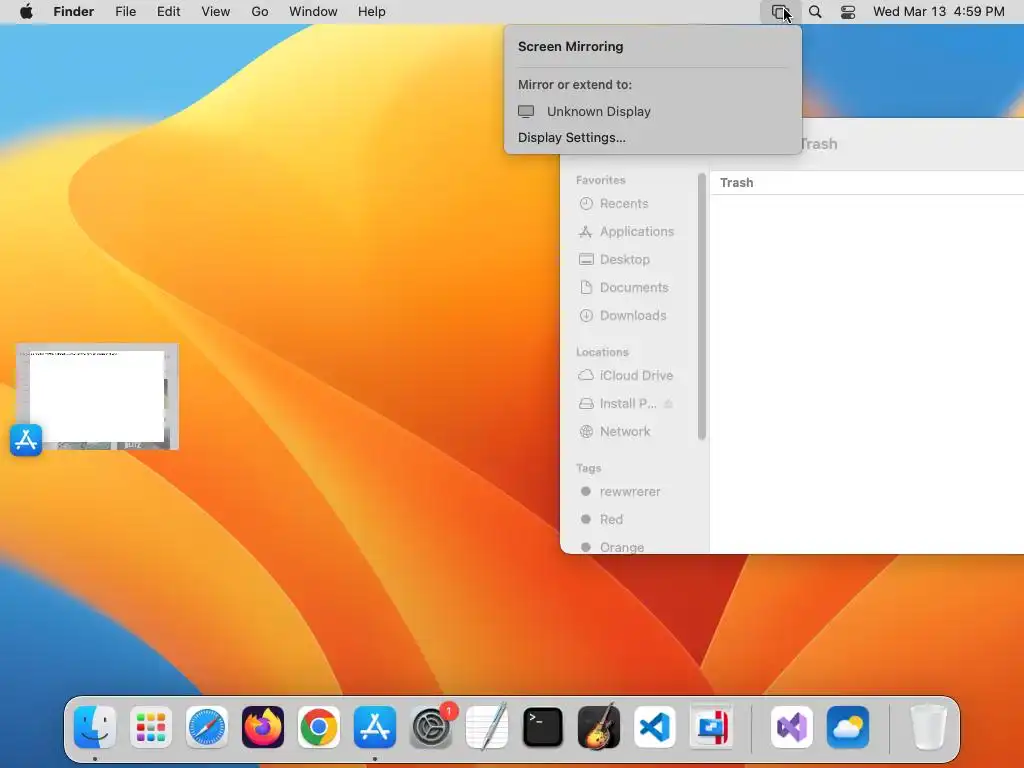Open Finder from the Dock
Viewport: 1024px width, 768px height.
95,728
